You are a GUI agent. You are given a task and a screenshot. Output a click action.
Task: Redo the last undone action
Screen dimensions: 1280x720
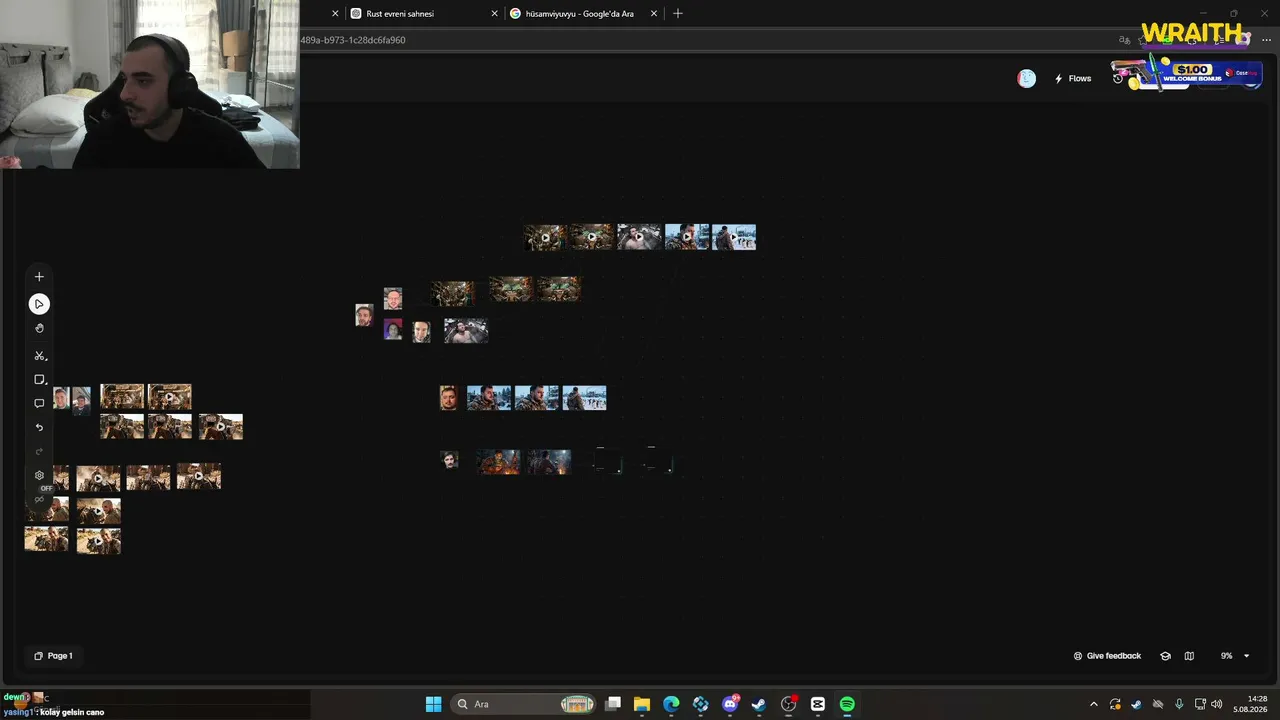39,451
